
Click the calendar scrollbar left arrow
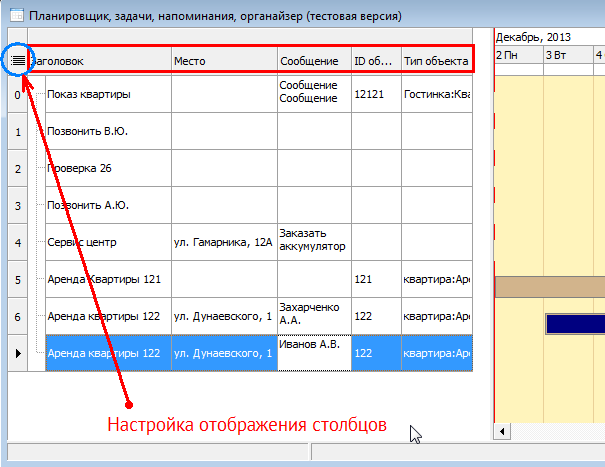(504, 433)
